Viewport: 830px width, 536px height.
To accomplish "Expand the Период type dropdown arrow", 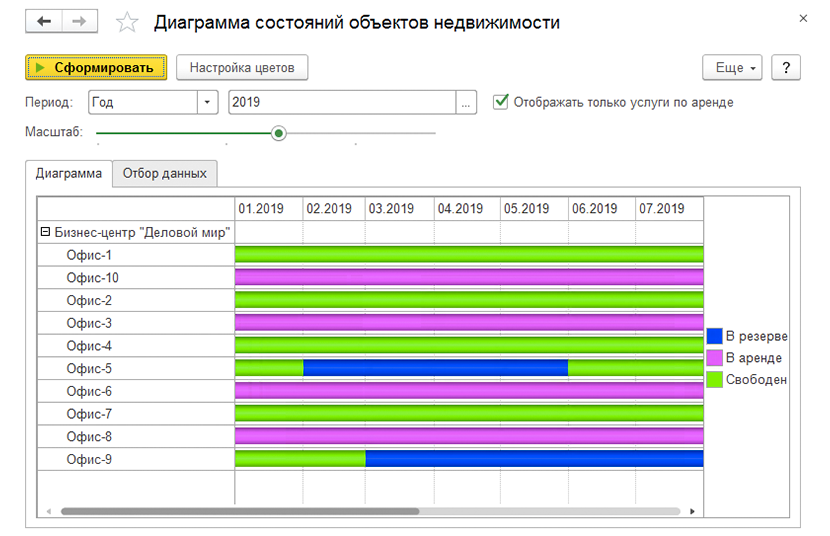I will (208, 102).
